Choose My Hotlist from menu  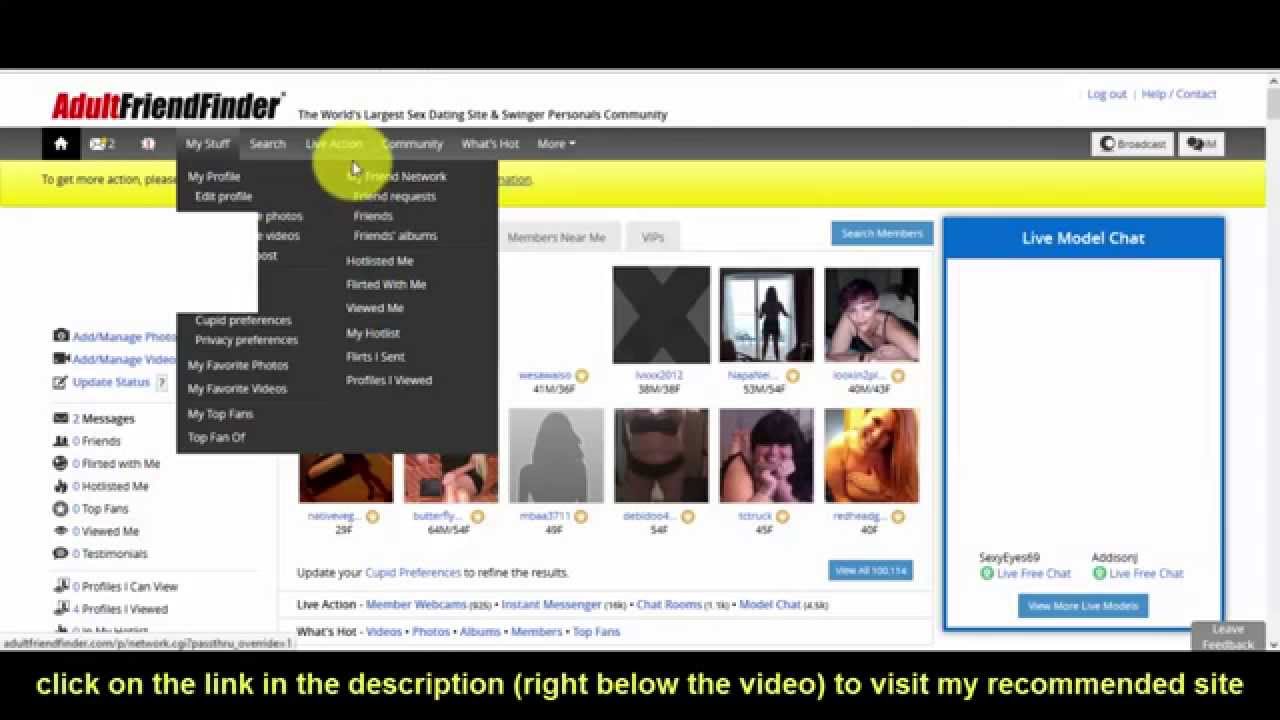(x=373, y=333)
